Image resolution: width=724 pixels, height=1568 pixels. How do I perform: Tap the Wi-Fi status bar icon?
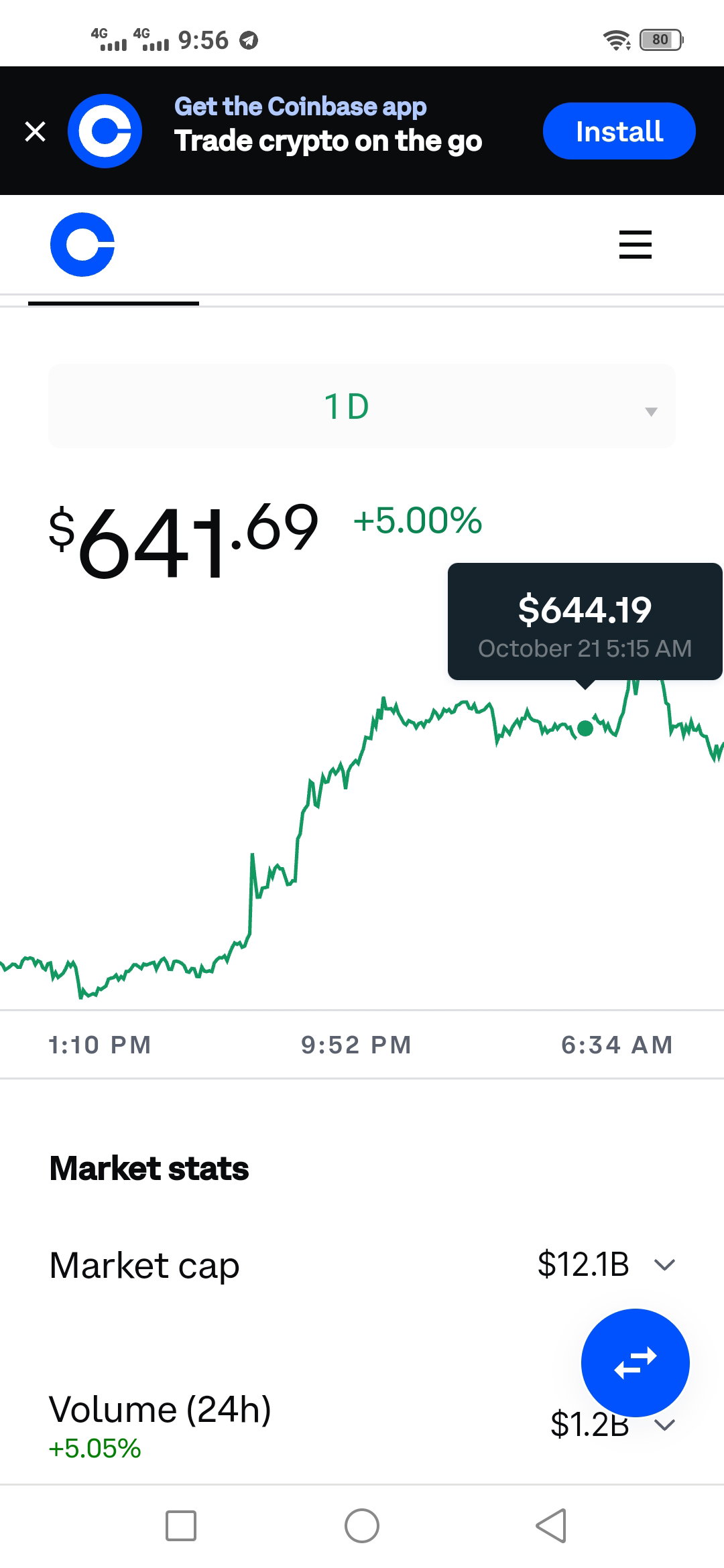click(x=617, y=40)
